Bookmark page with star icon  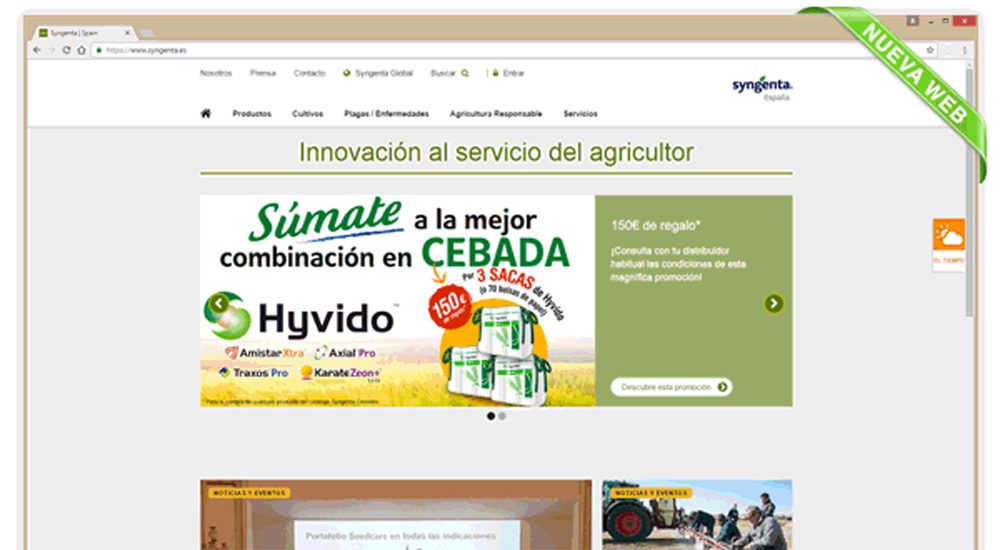pos(930,50)
